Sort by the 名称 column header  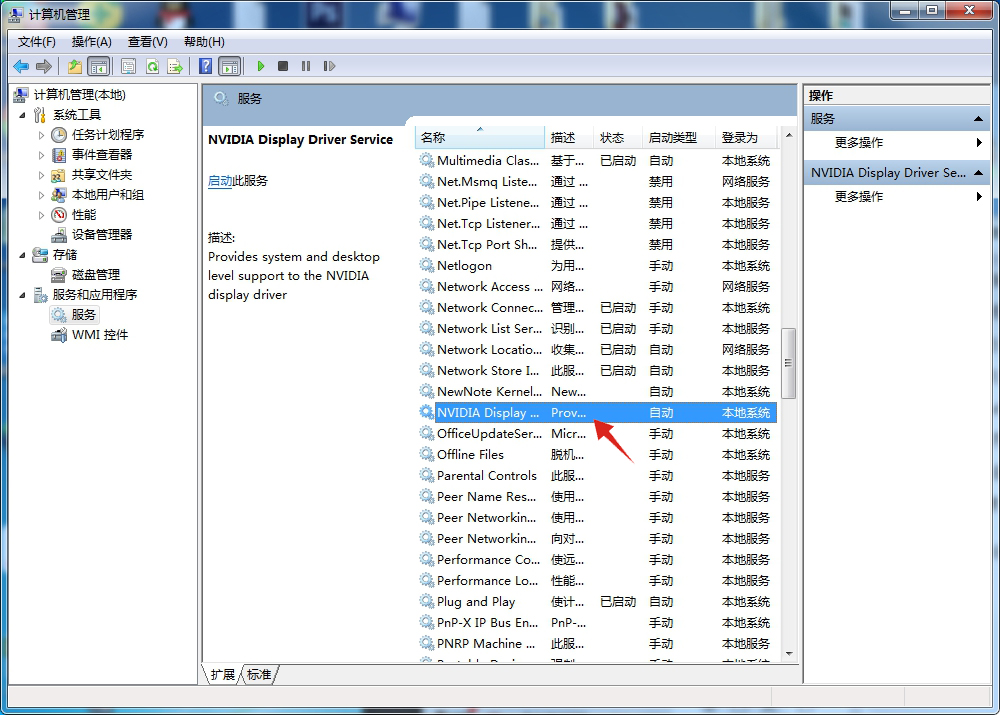[480, 138]
